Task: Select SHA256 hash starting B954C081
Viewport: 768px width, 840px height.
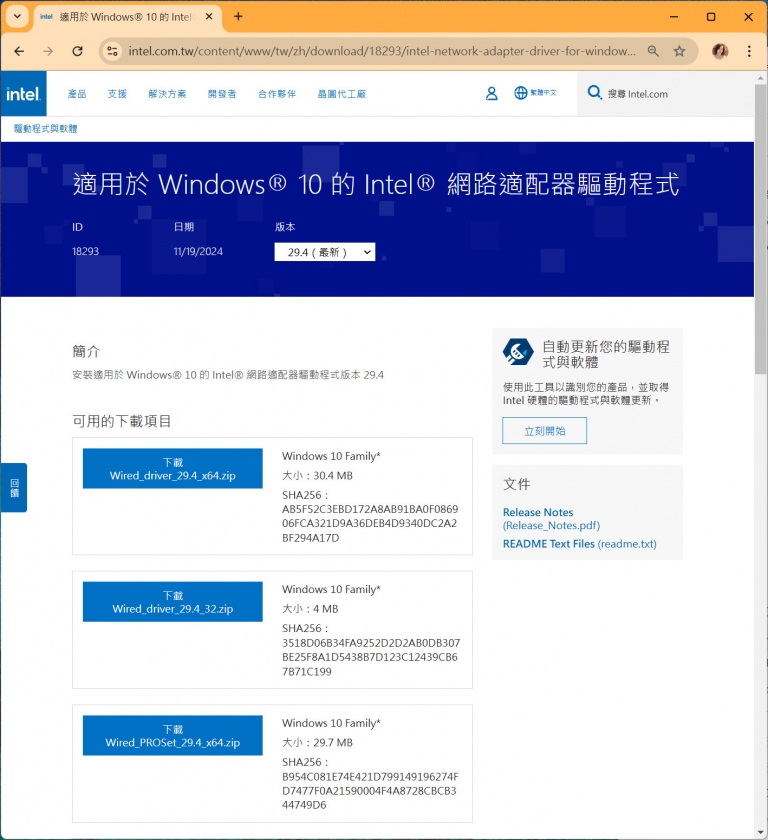Action: [x=370, y=791]
